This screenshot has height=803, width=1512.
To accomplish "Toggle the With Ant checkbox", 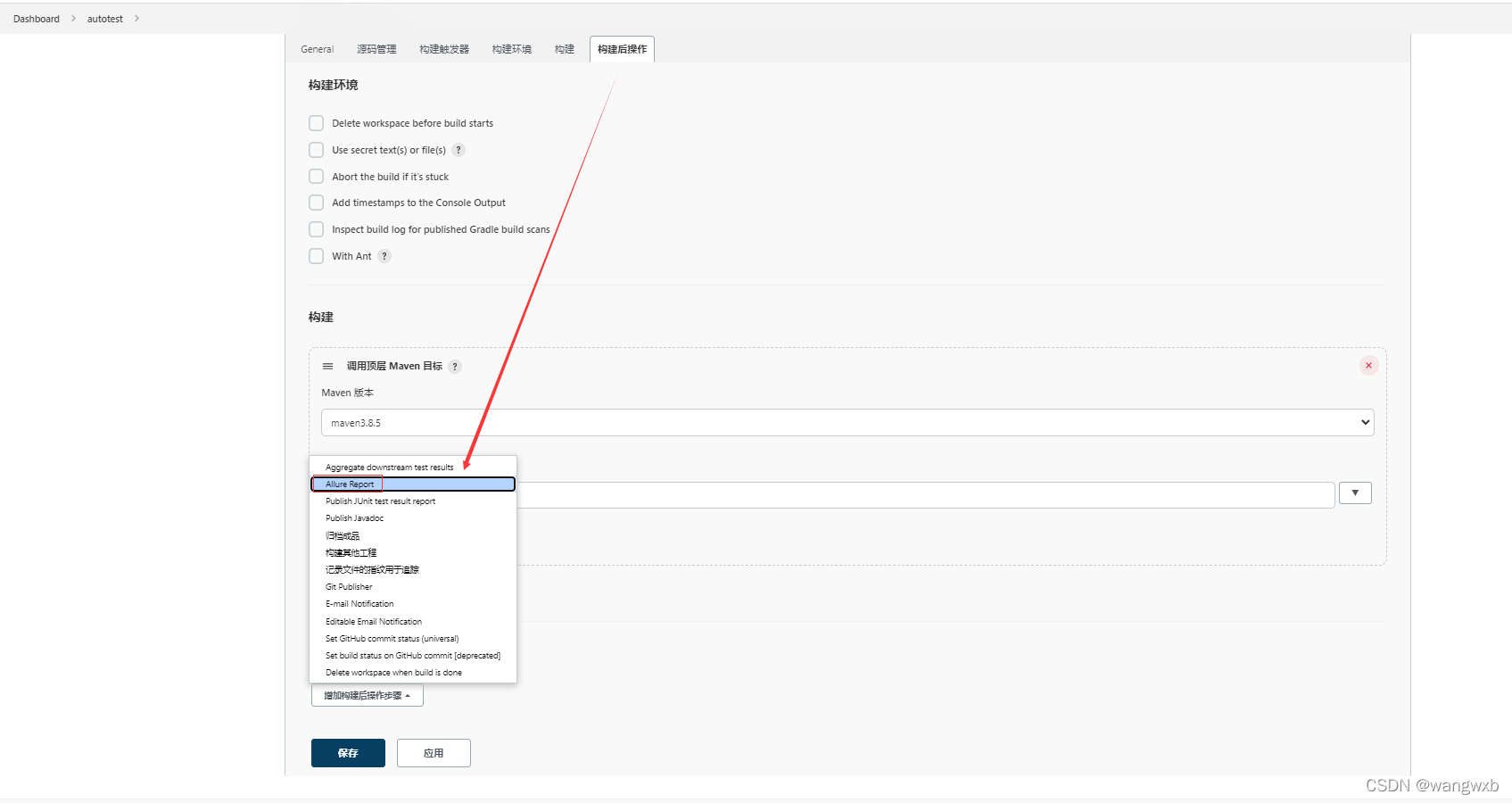I will 316,256.
